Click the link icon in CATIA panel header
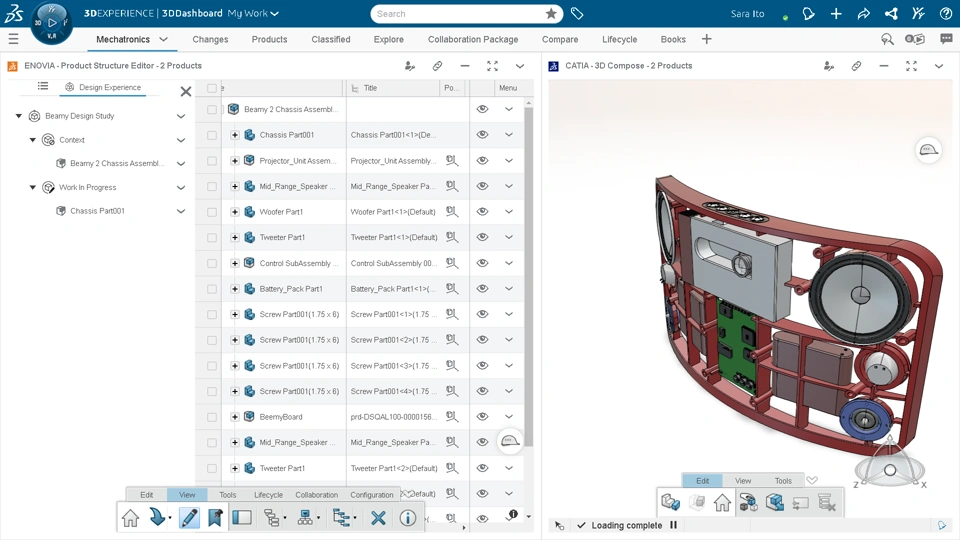 (856, 66)
